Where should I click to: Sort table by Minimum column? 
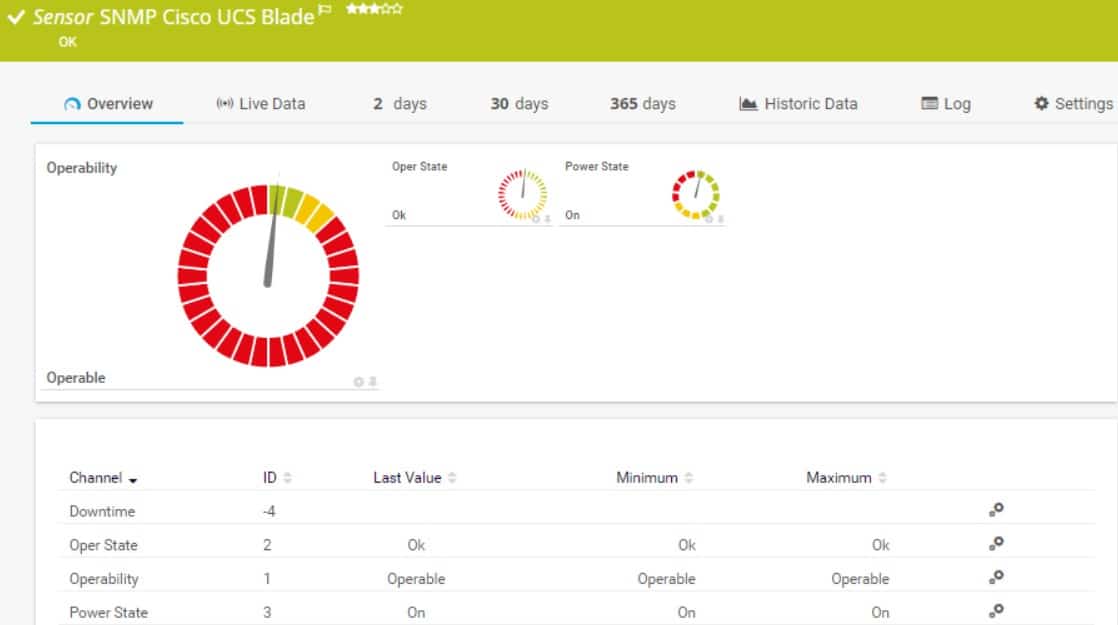[655, 477]
